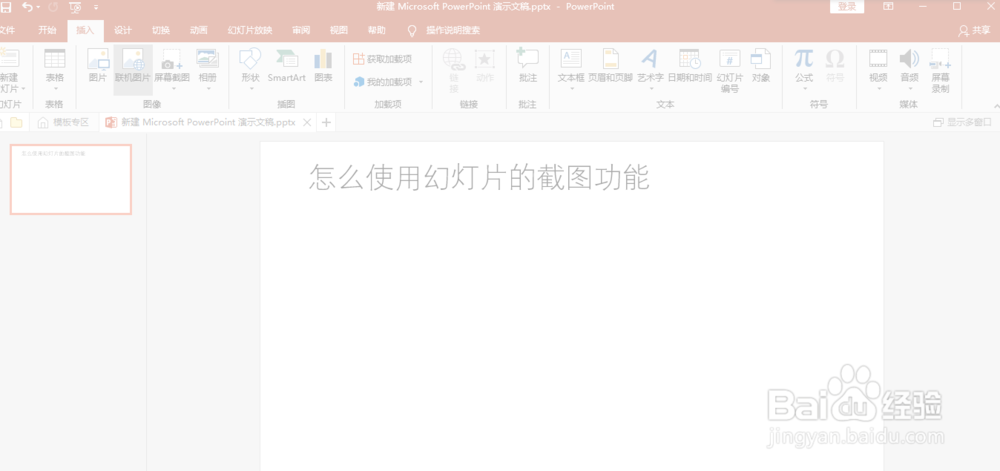Switch to the 审阅 review tab
1000x471 pixels.
tap(301, 30)
